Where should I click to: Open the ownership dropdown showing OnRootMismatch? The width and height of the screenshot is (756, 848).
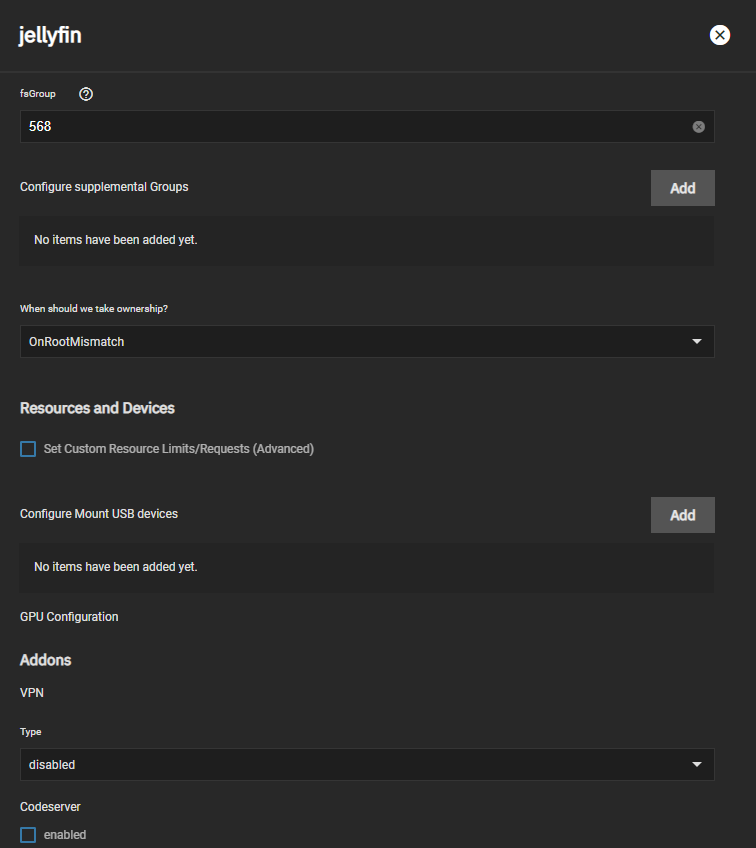[367, 341]
